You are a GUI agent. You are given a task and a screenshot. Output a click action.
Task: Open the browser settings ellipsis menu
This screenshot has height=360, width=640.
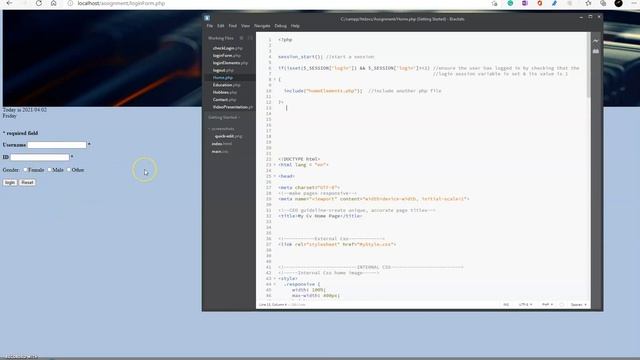[x=633, y=3]
